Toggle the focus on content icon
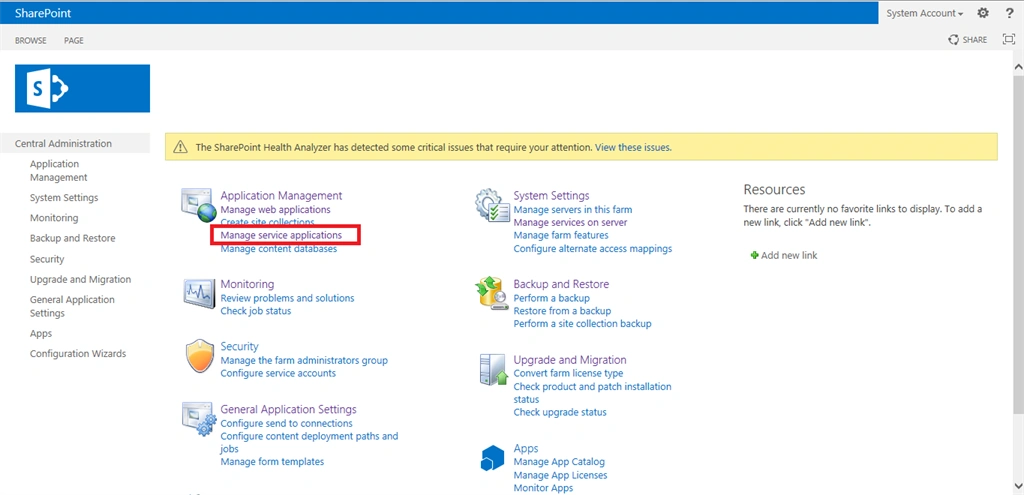The height and width of the screenshot is (495, 1024). [1008, 40]
